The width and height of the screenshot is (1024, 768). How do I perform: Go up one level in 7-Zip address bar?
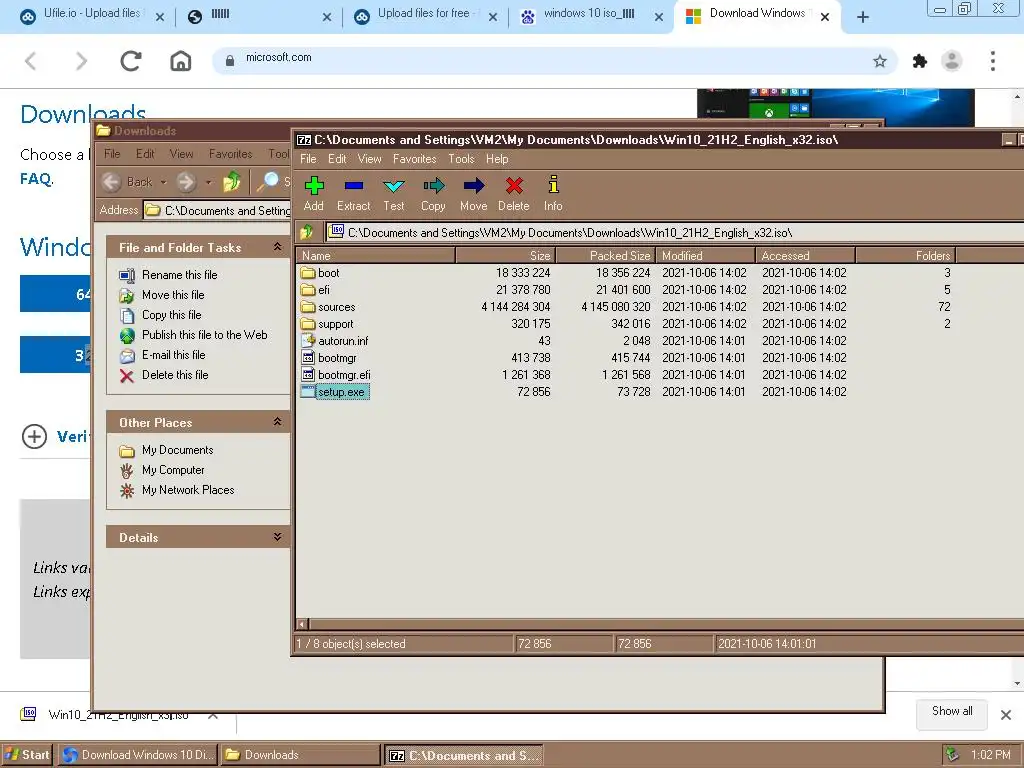click(307, 232)
